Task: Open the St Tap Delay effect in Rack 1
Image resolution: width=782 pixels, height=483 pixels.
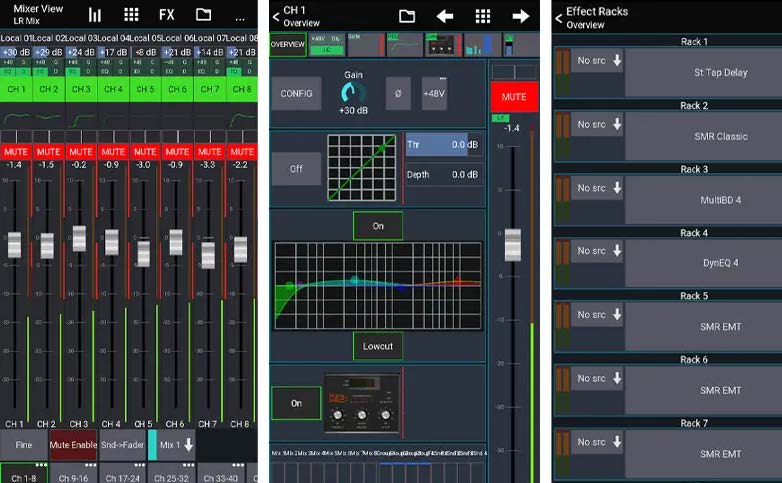Action: pos(703,73)
